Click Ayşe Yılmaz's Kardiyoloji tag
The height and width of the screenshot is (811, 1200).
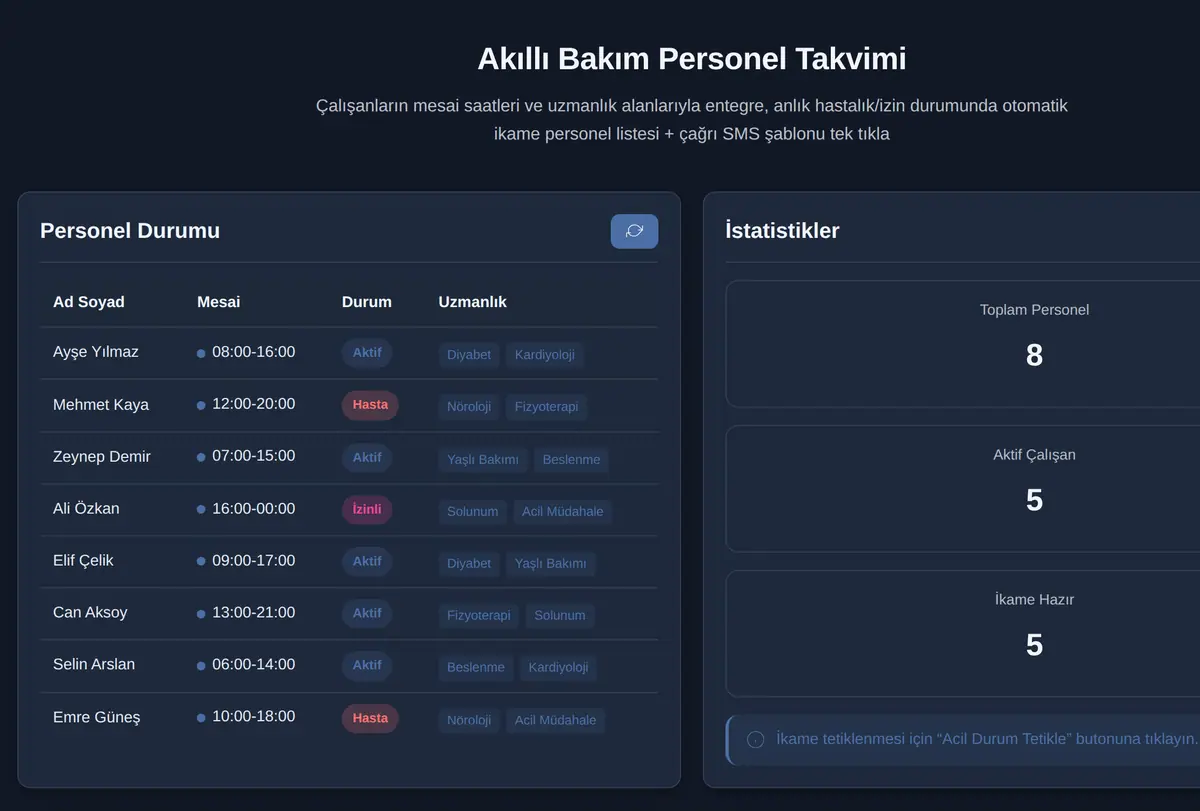tap(545, 355)
